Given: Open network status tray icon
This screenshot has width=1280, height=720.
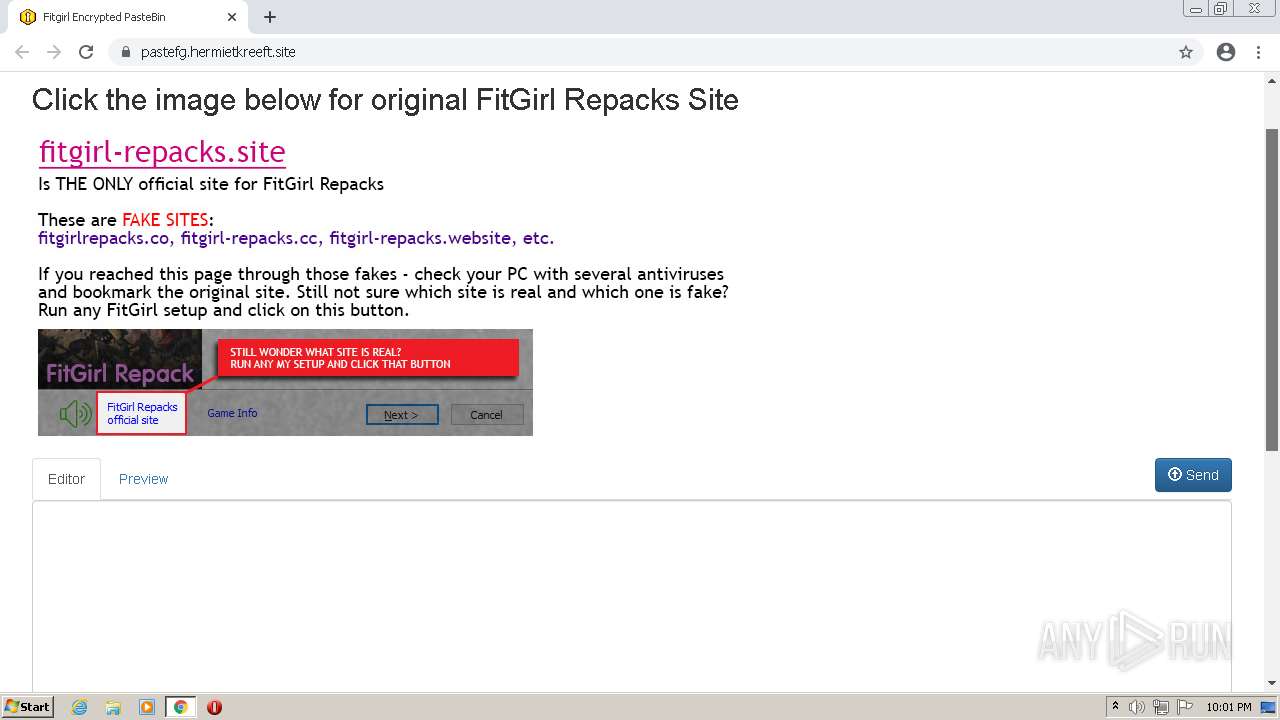Looking at the screenshot, I should pyautogui.click(x=1161, y=707).
